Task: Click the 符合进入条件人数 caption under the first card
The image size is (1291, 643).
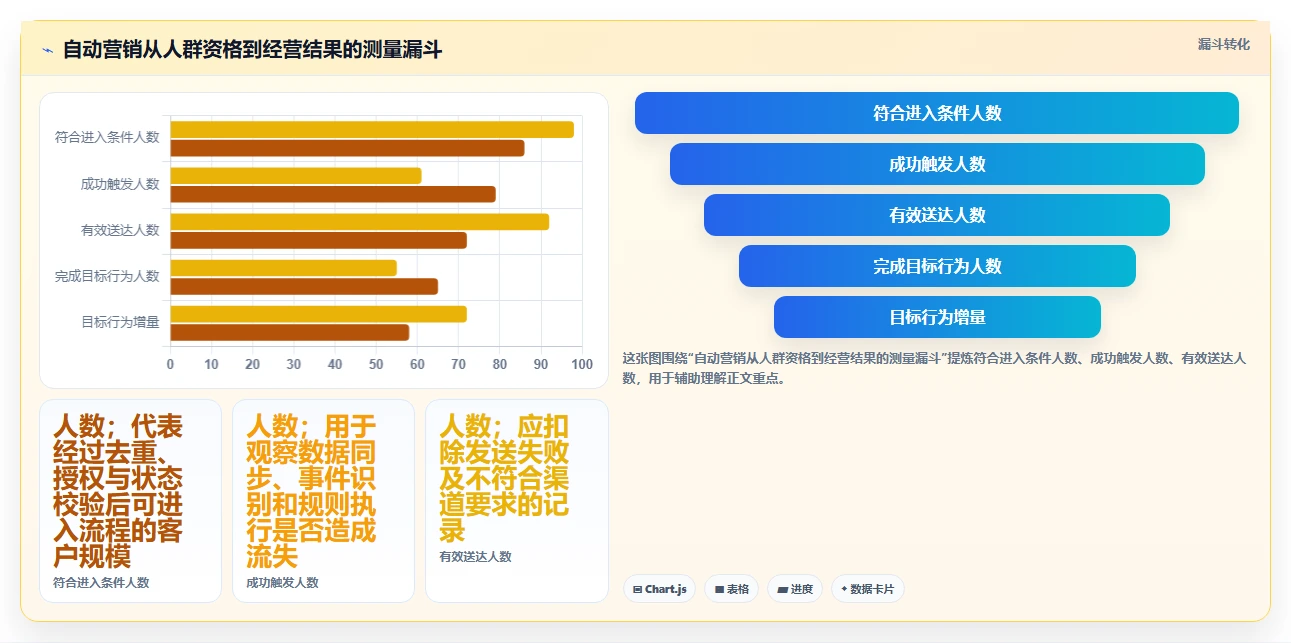Action: tap(101, 582)
